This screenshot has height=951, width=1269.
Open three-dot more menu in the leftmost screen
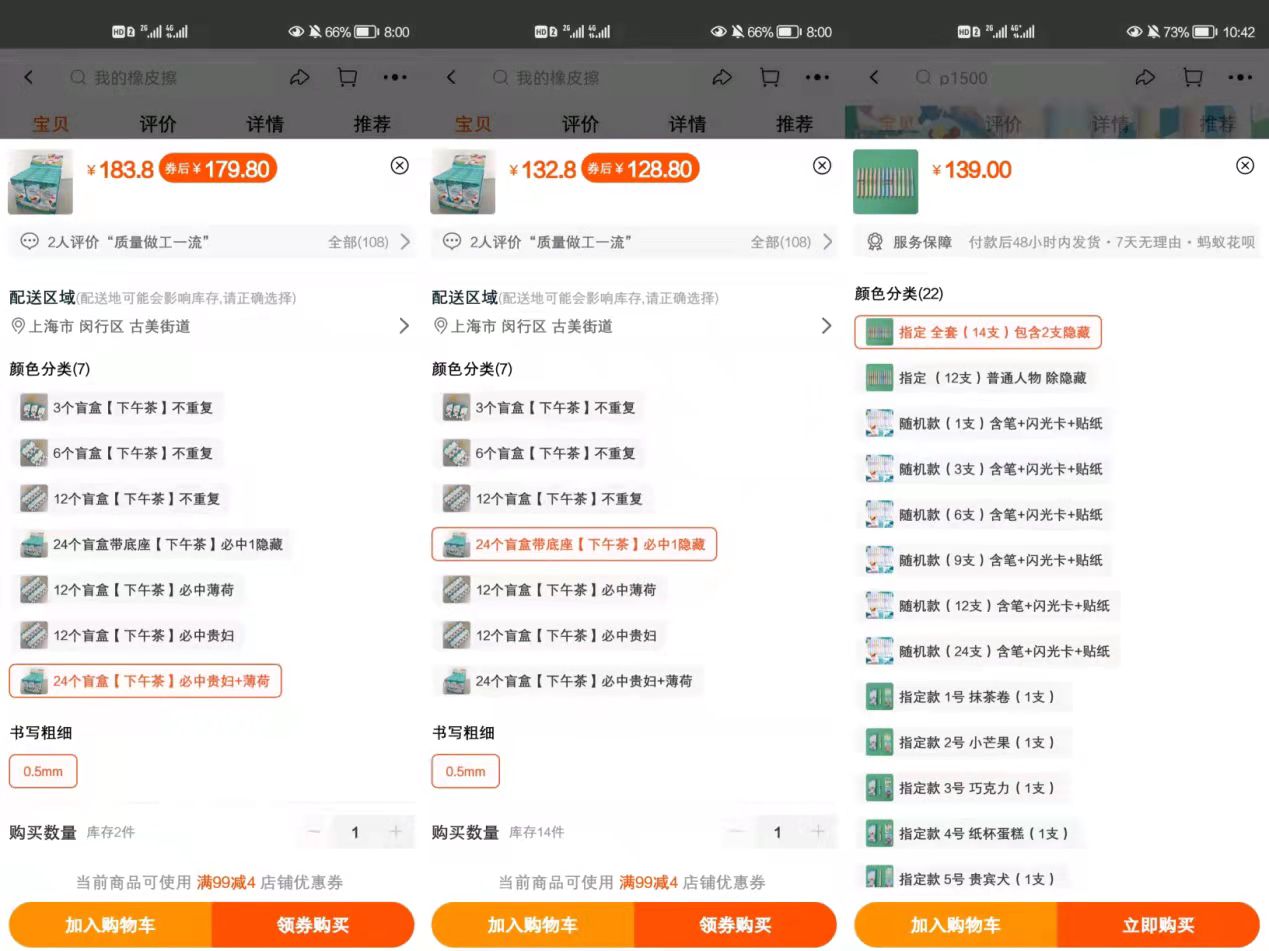(395, 77)
